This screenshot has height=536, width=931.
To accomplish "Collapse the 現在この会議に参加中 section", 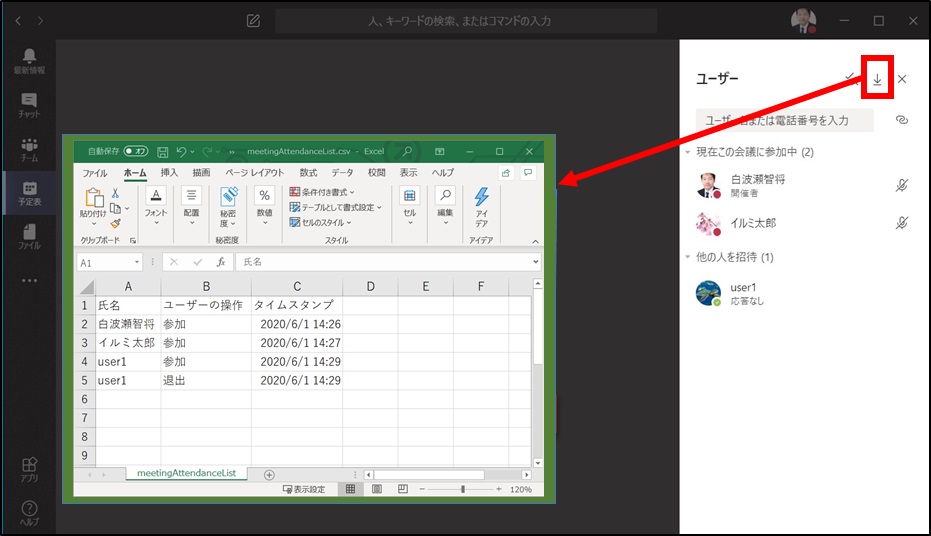I will pyautogui.click(x=688, y=152).
